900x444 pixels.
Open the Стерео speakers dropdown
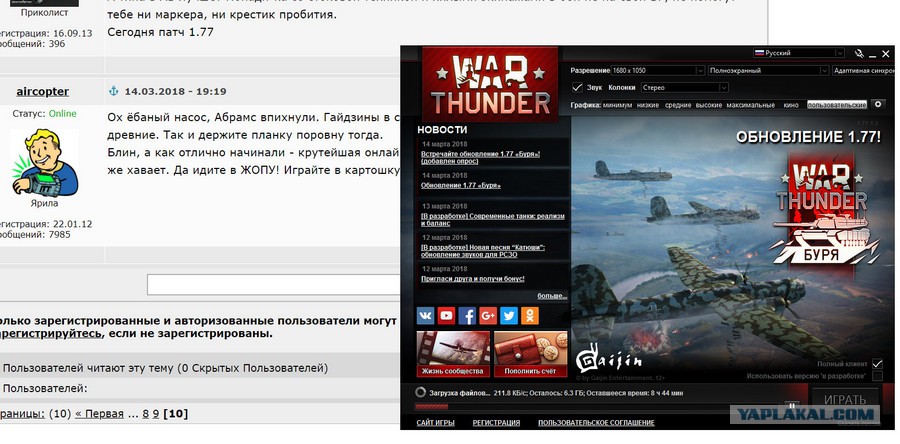pyautogui.click(x=684, y=88)
